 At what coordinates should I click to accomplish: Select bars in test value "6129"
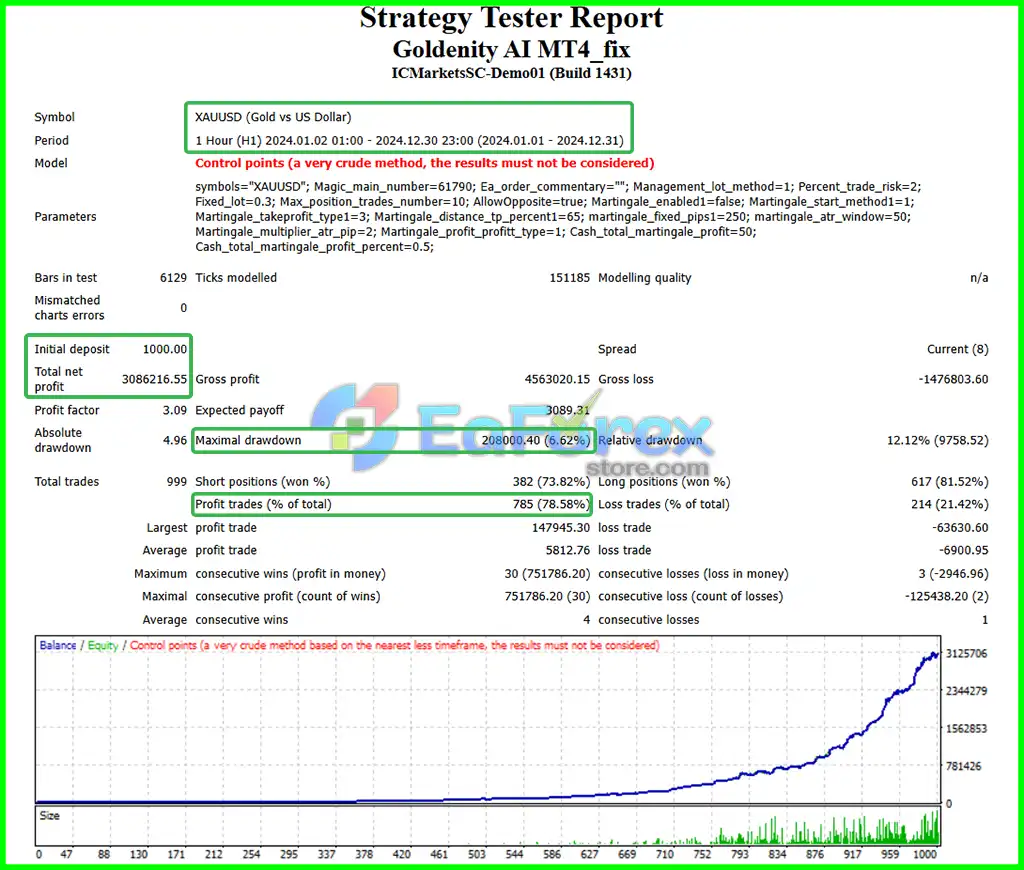click(x=173, y=278)
